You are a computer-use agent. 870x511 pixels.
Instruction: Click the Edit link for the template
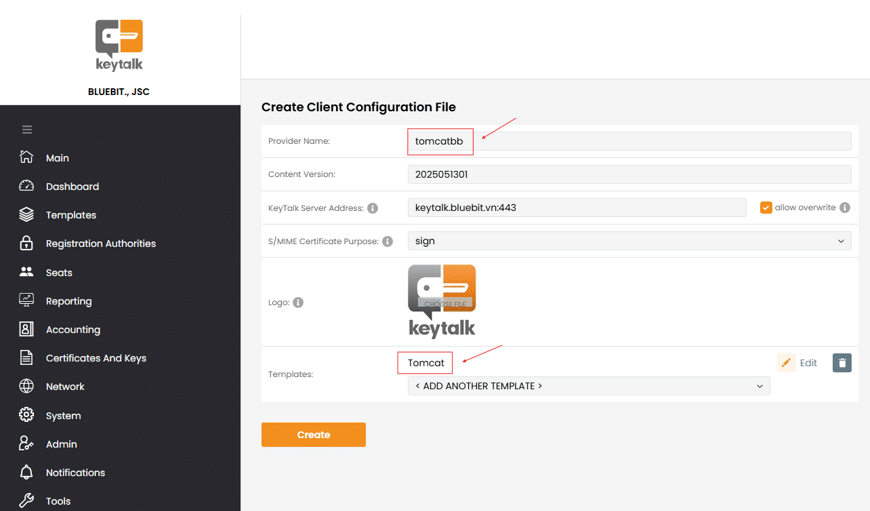coord(808,363)
